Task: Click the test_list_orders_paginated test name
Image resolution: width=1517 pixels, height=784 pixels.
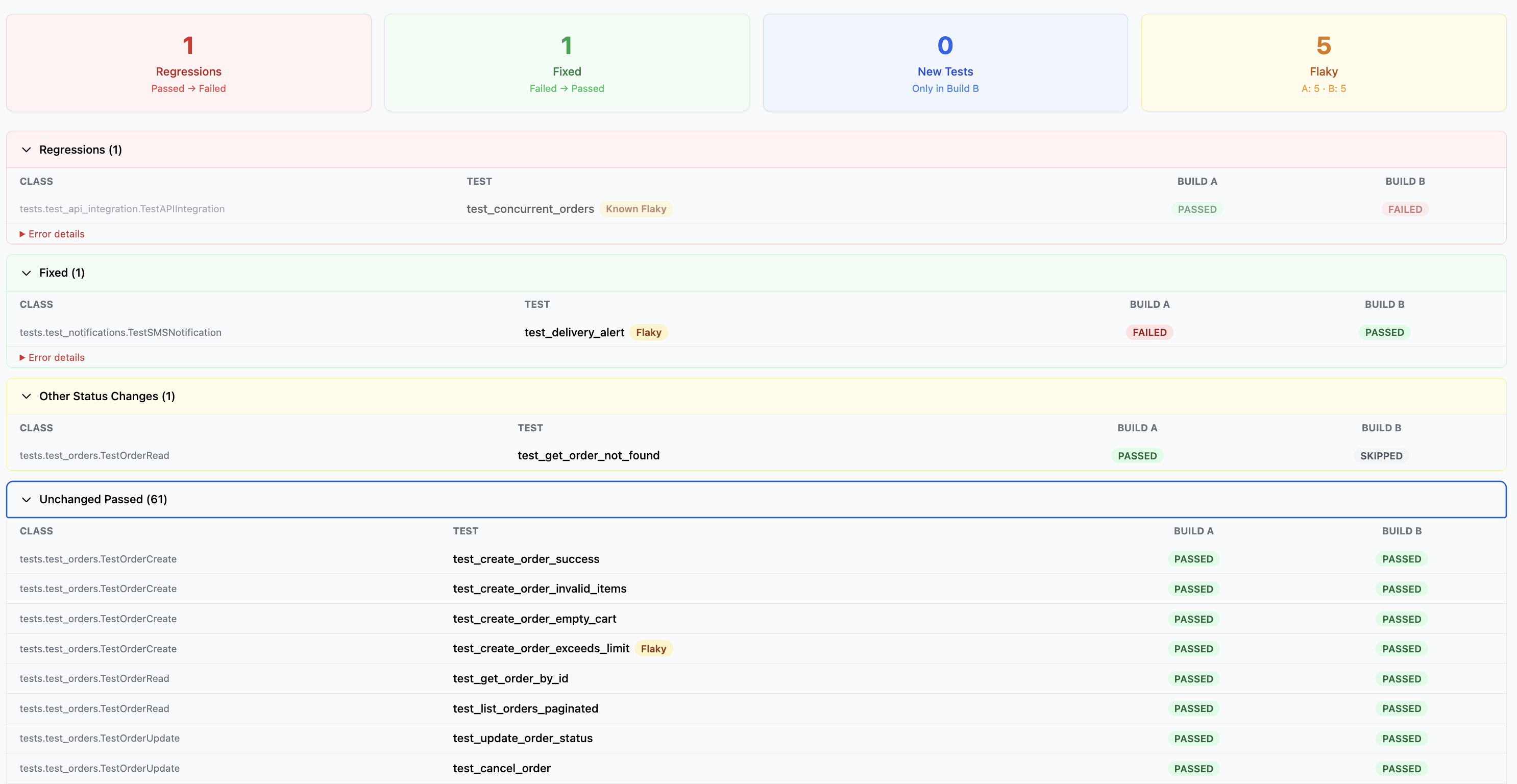Action: click(x=525, y=708)
